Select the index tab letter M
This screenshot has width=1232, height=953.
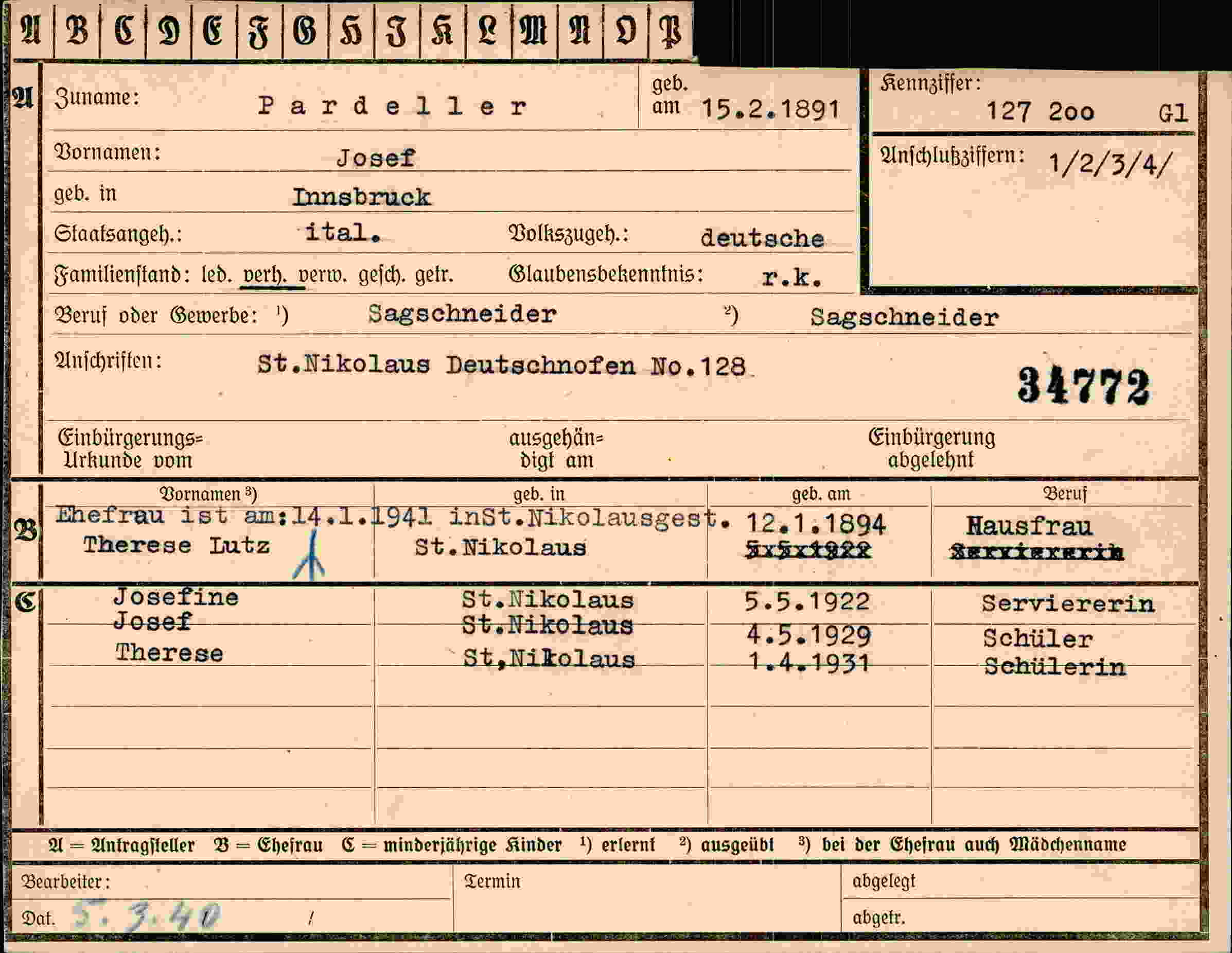[534, 29]
